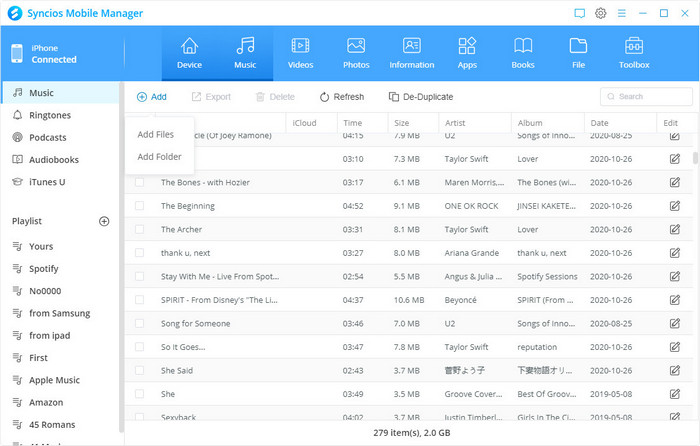Click the song list vertical scrollbar

695,158
